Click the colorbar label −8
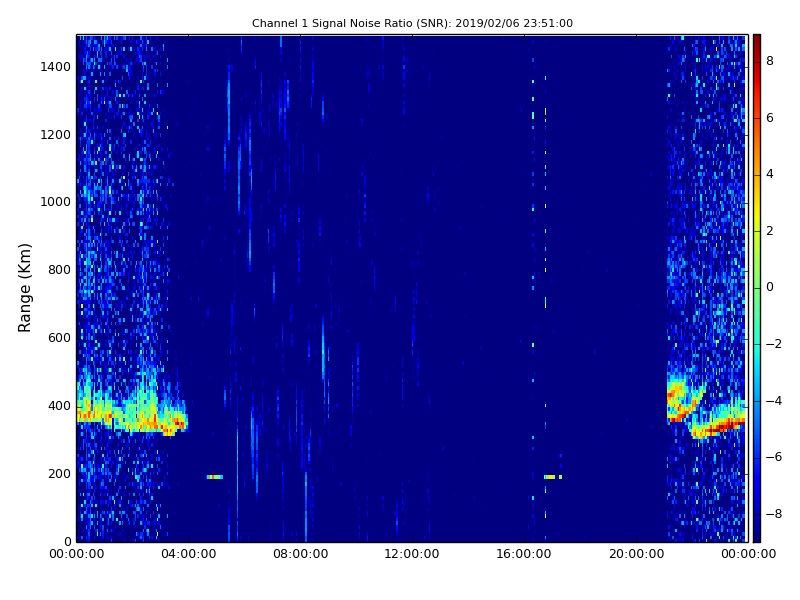This screenshot has height=600, width=800. 774,514
